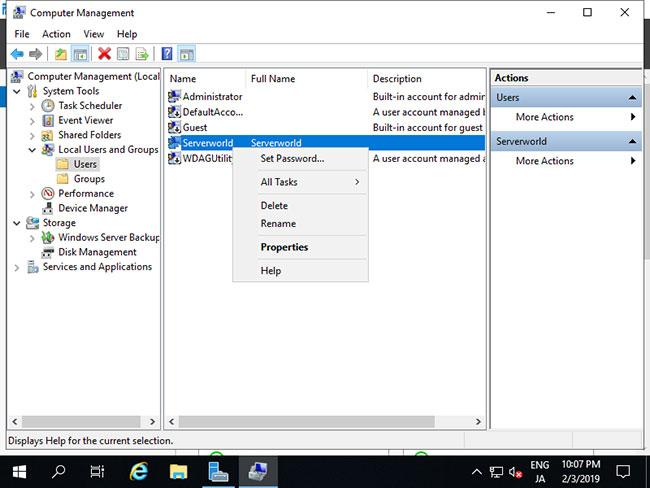Collapse the Serverworld section in Actions pane

tap(632, 141)
